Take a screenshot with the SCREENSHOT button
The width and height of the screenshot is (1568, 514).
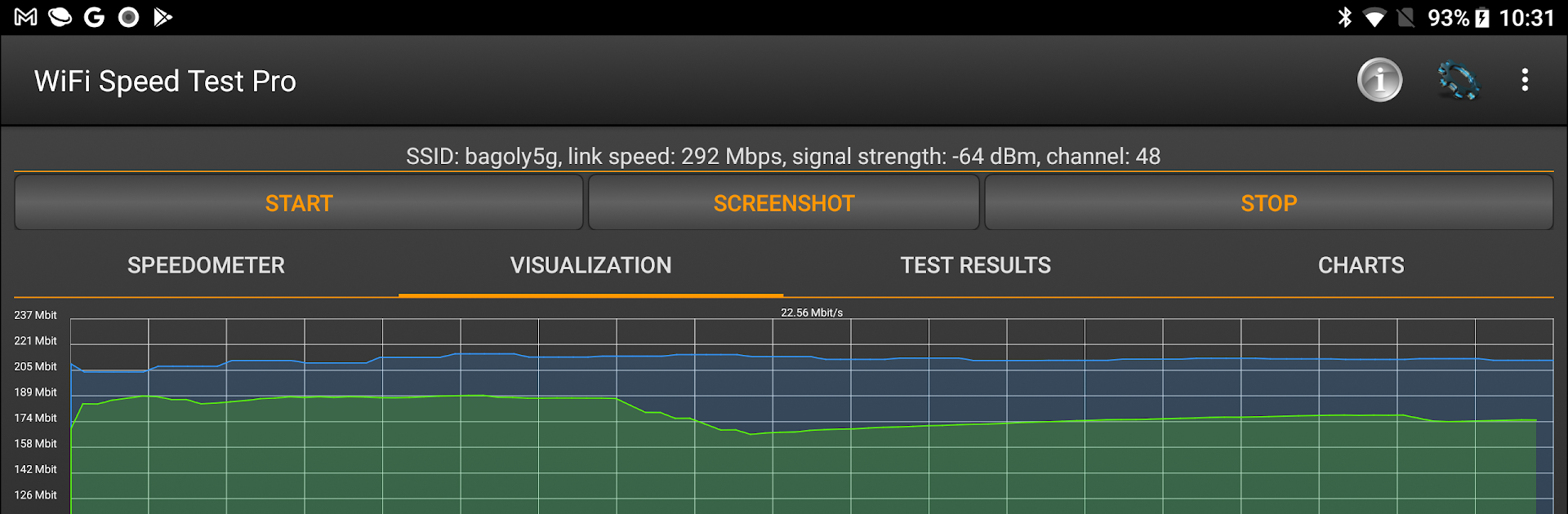[x=783, y=202]
